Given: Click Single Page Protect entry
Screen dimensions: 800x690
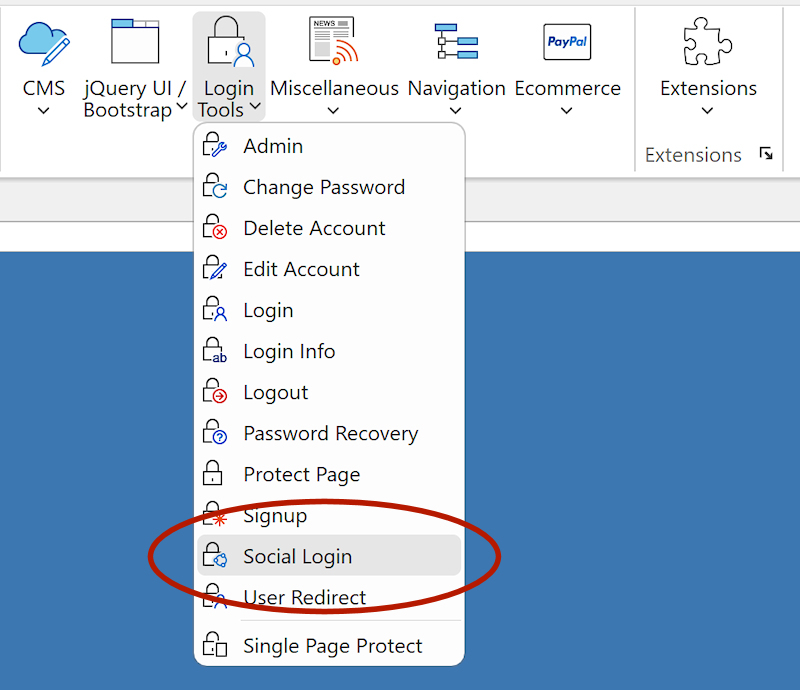Looking at the screenshot, I should (332, 646).
